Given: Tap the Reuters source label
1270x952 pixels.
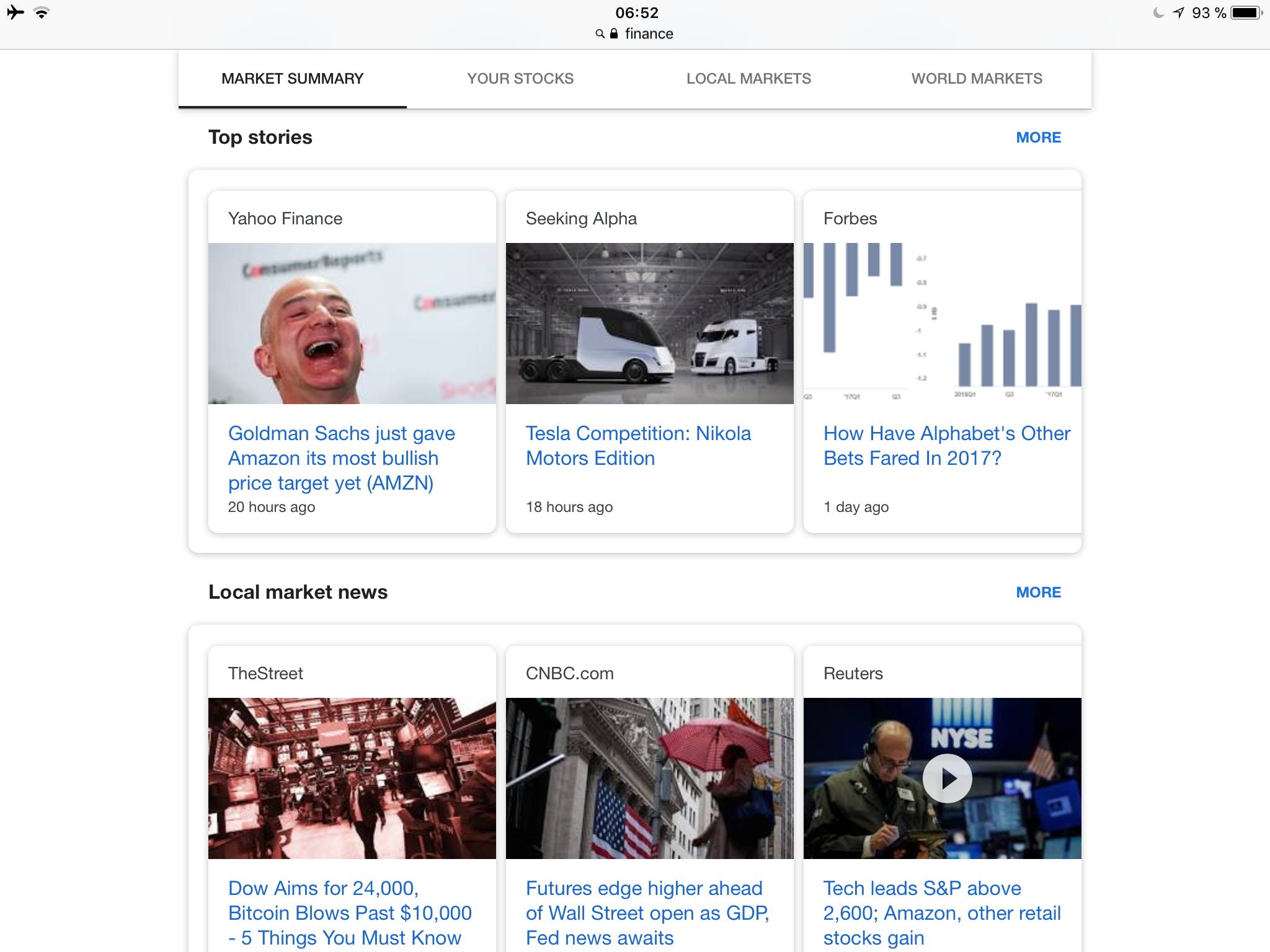Looking at the screenshot, I should pyautogui.click(x=853, y=674).
